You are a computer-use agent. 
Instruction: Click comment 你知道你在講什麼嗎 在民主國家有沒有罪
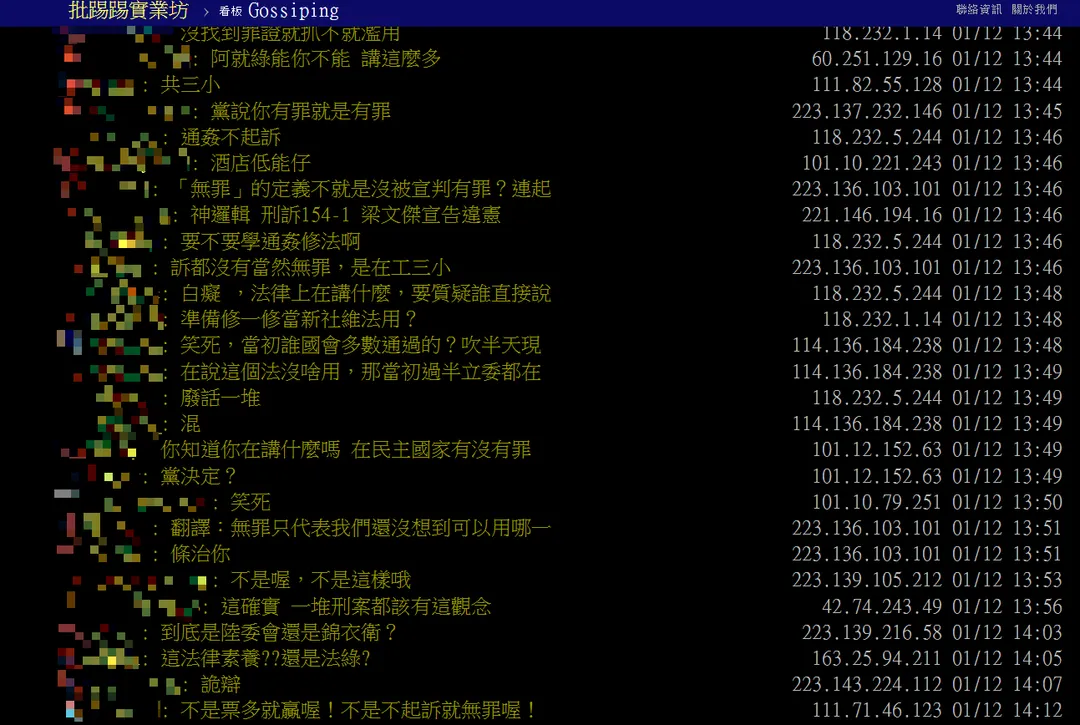[346, 450]
